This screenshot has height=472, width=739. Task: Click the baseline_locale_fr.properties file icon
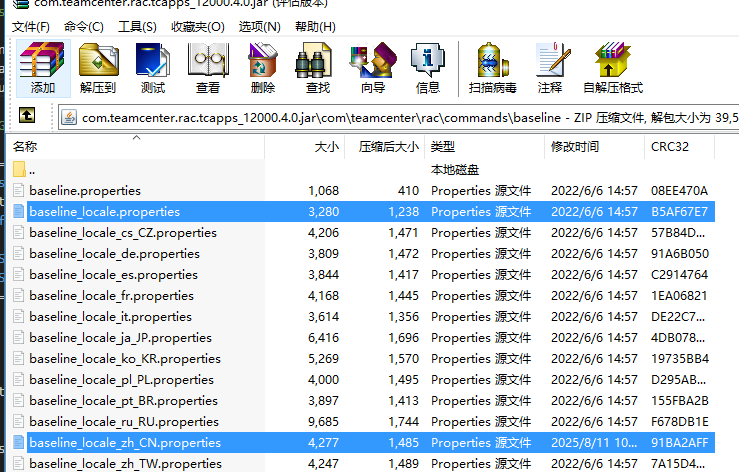18,296
